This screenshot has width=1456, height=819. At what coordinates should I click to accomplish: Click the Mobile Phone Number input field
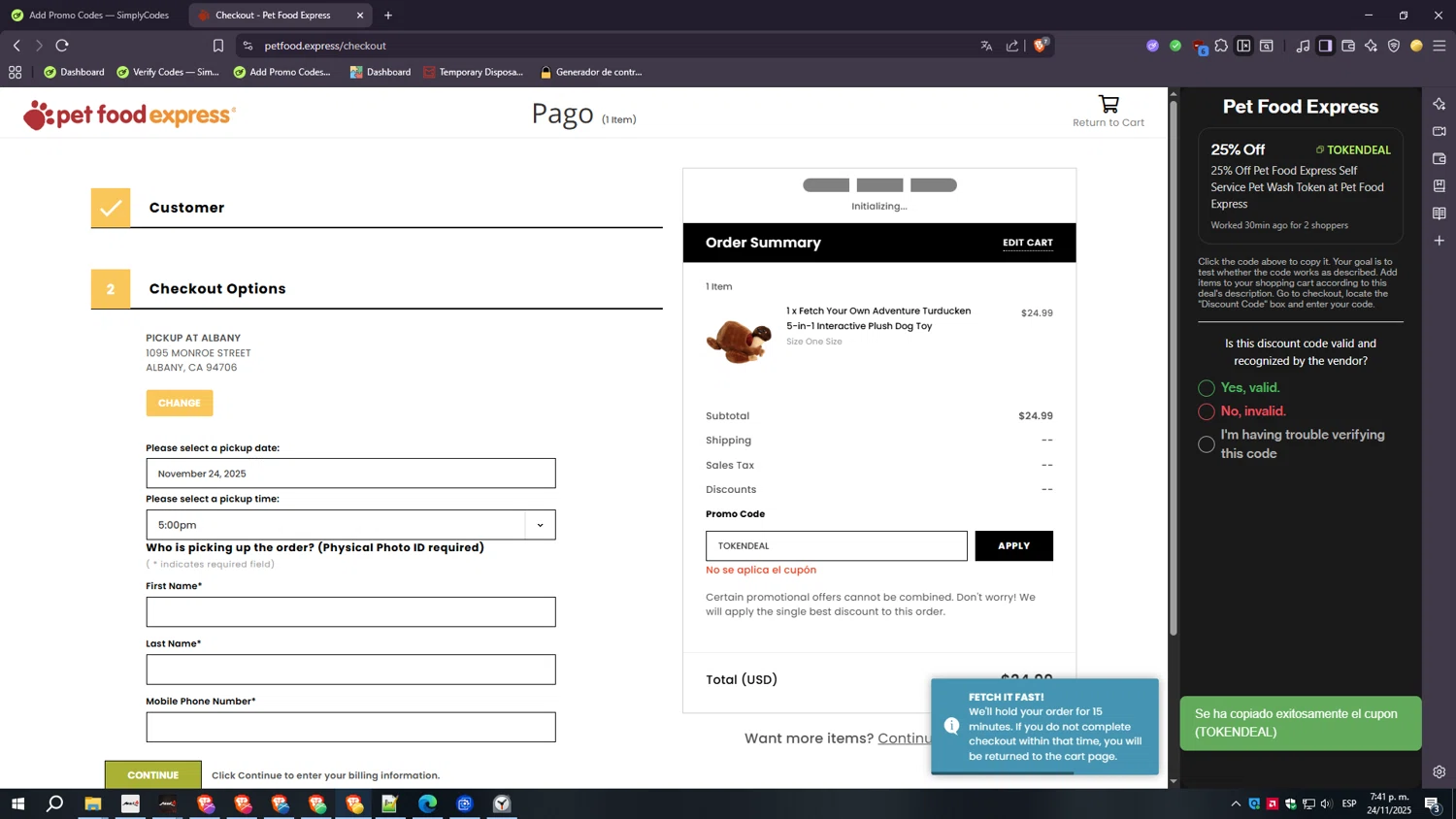click(x=350, y=727)
